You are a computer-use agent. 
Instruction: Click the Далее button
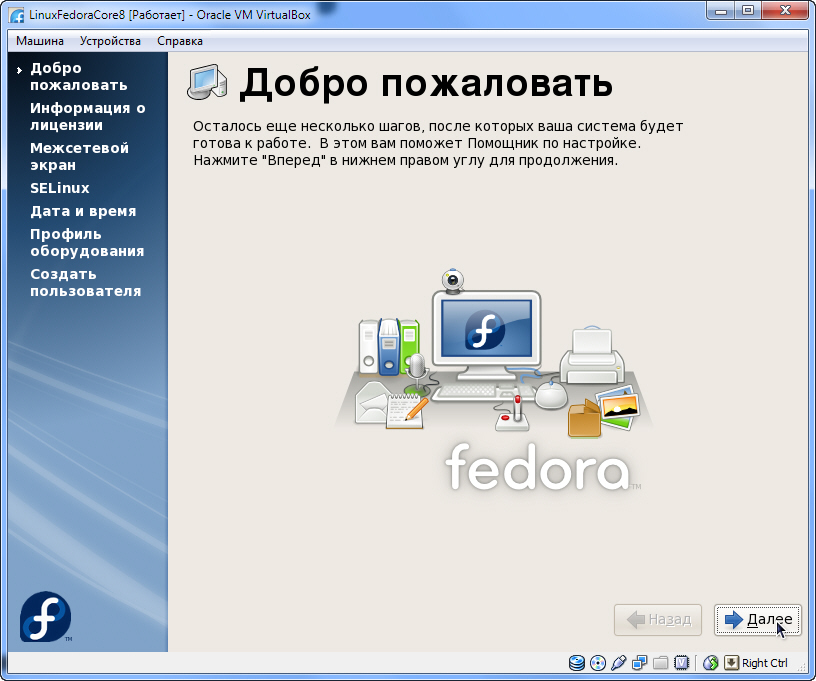757,620
